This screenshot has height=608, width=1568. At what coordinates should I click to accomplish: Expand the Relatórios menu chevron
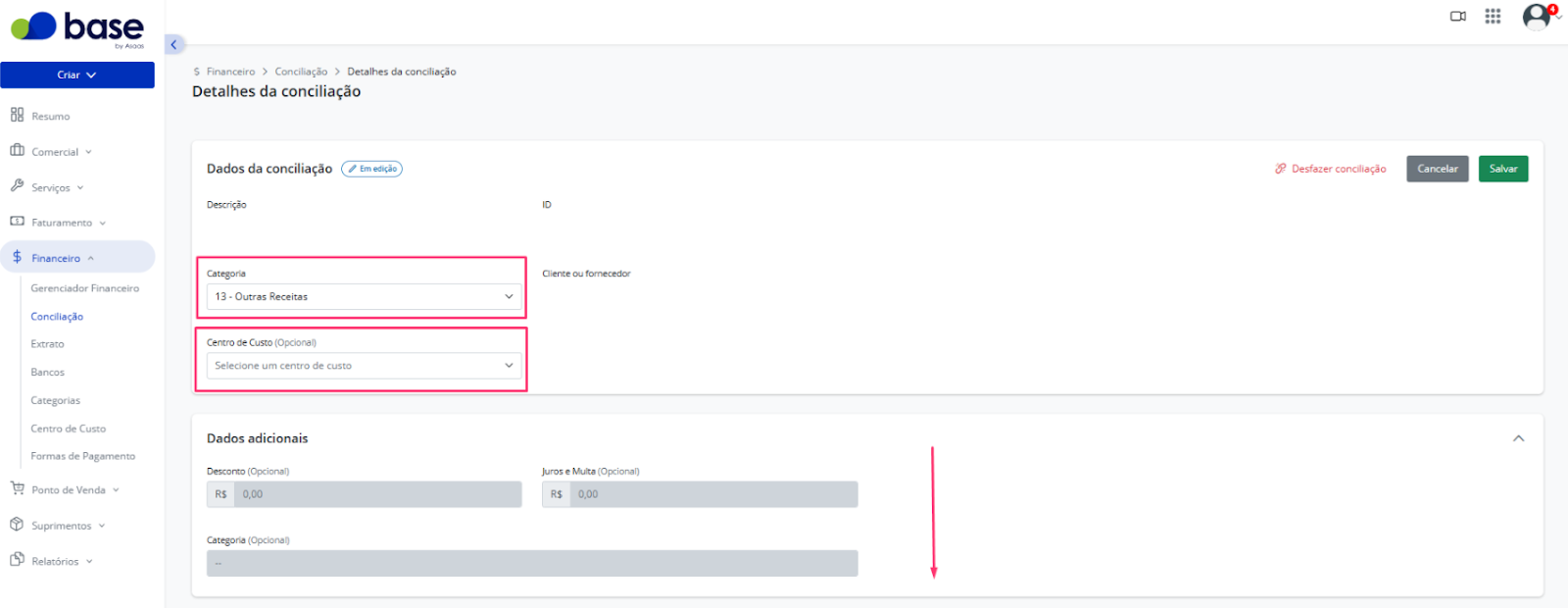pyautogui.click(x=89, y=561)
